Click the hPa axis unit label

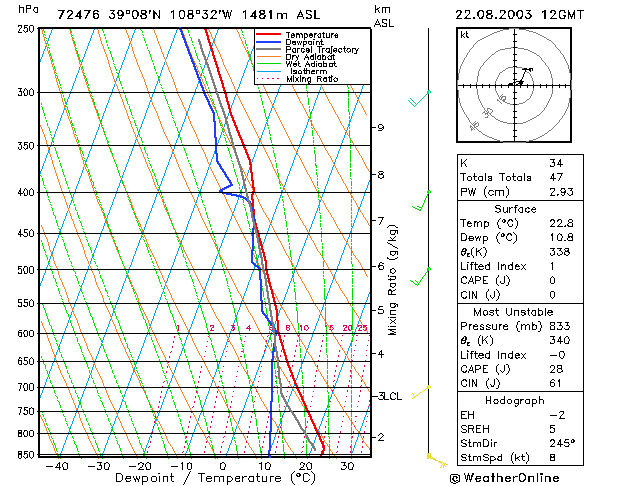coord(28,9)
